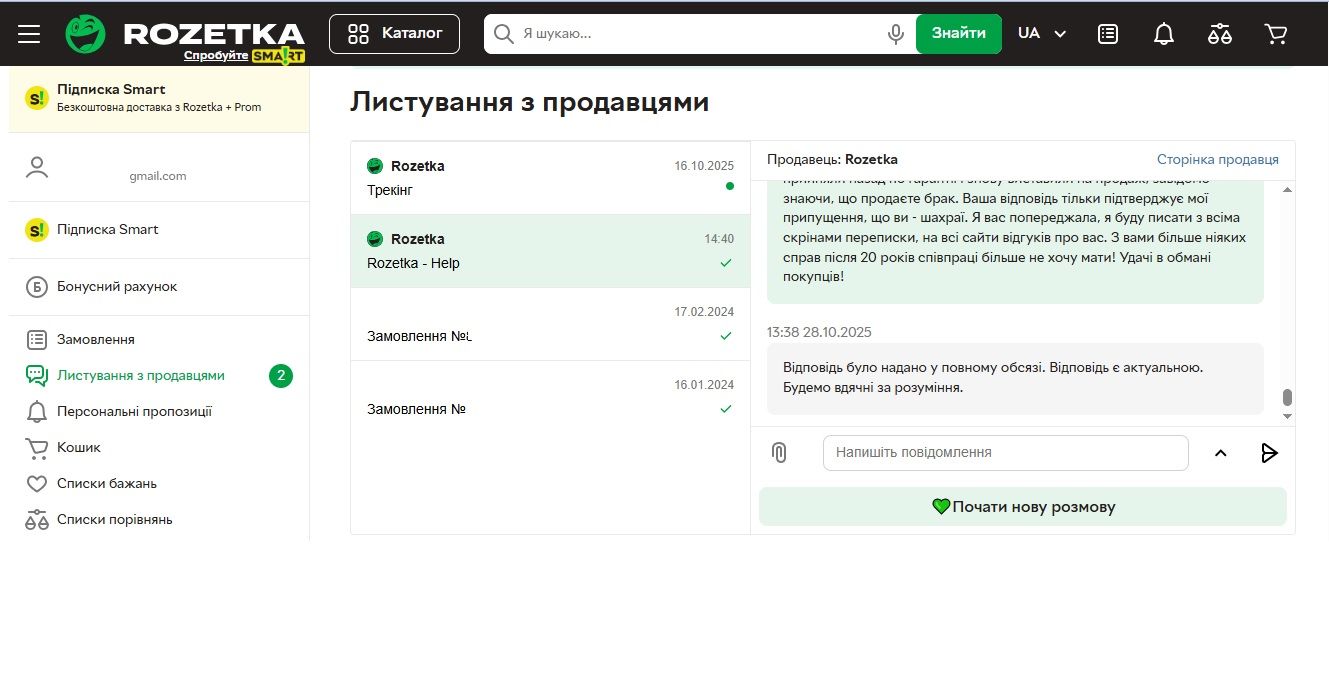Image resolution: width=1329 pixels, height=698 pixels.
Task: Click the chat scrollbar thumb
Action: 1287,398
